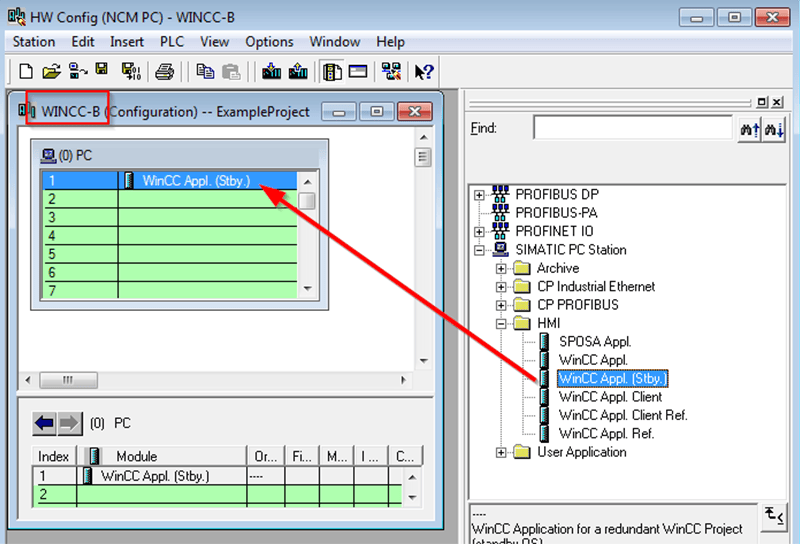Click the Open online station icon

click(78, 71)
